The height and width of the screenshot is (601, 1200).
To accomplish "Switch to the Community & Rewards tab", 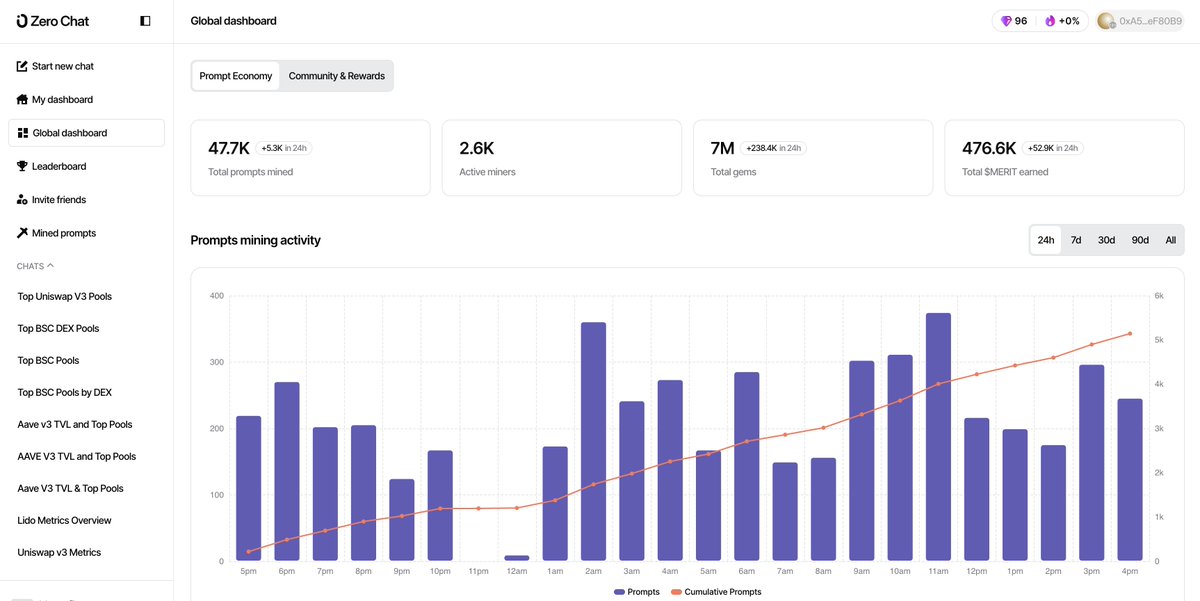I will click(x=336, y=75).
